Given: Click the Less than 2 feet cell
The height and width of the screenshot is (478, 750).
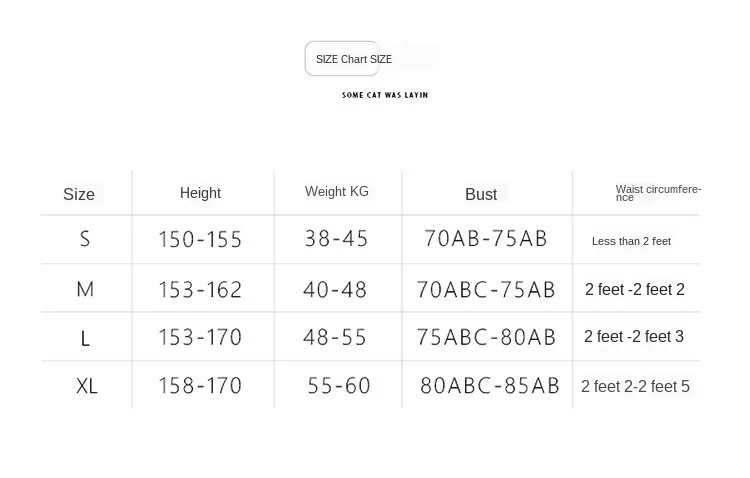Looking at the screenshot, I should coord(631,241).
